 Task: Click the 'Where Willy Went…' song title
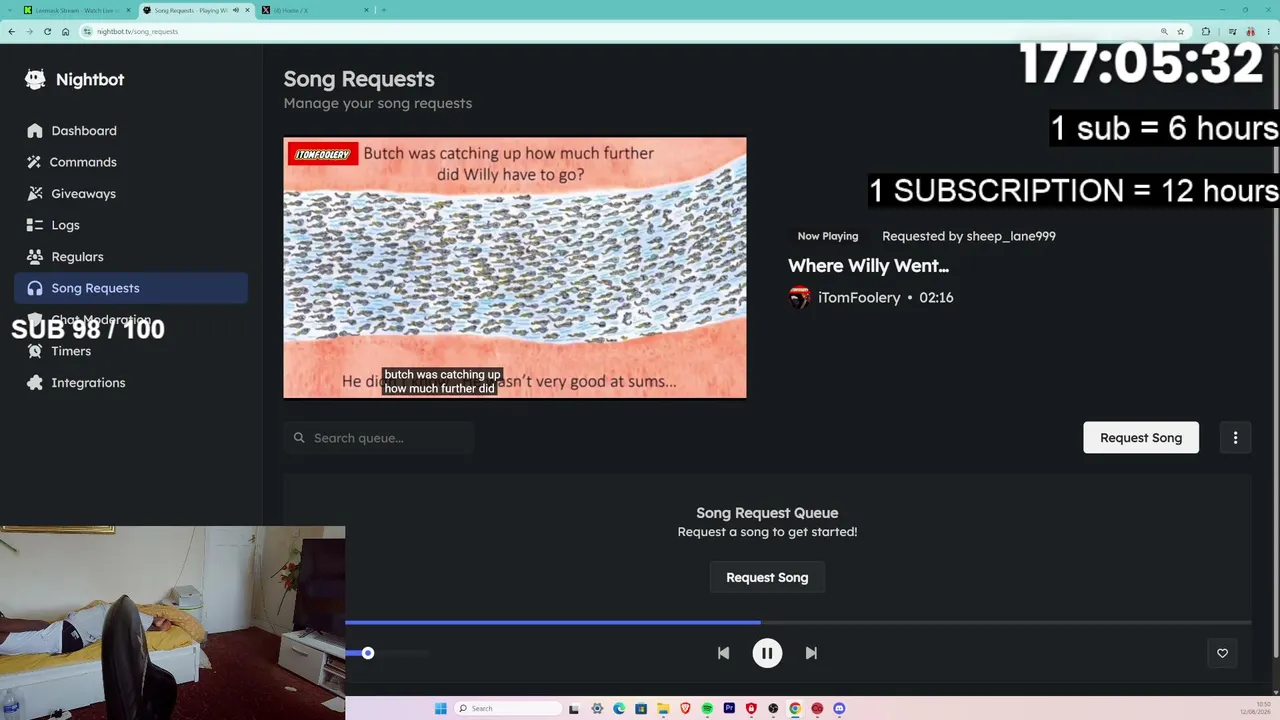click(x=868, y=266)
